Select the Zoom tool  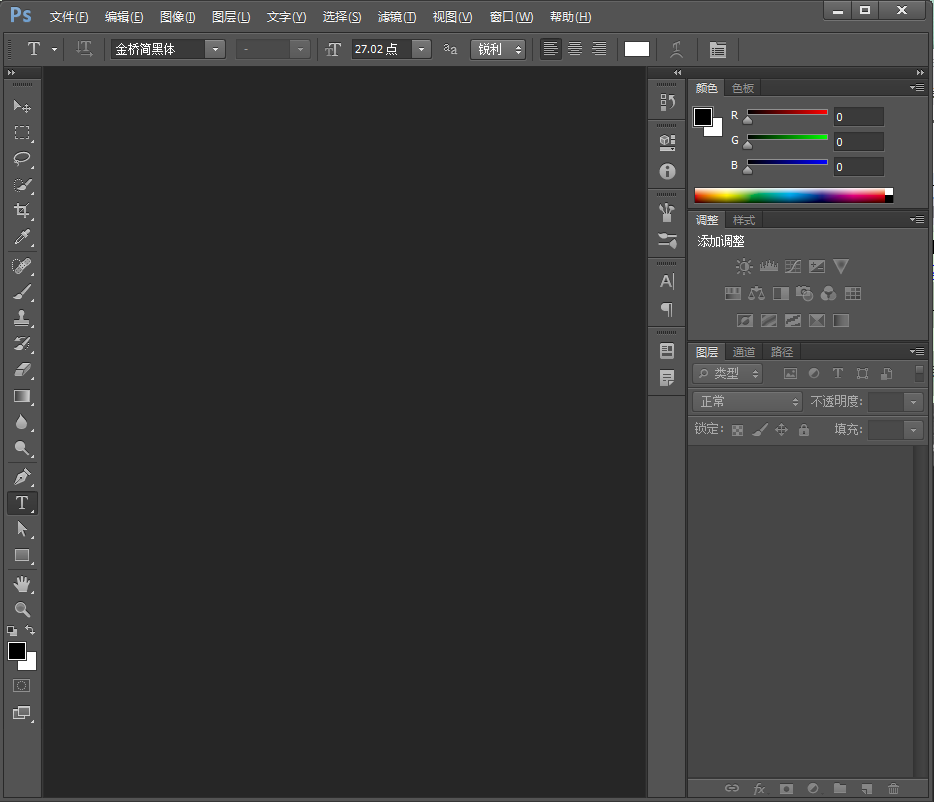coord(21,609)
